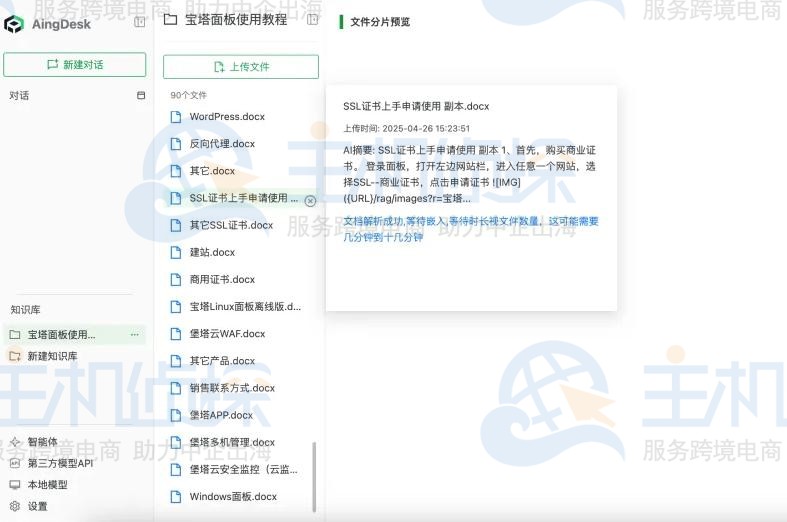Screen dimensions: 787x522
Task: Click the 第三方模型API icon
Action: (x=15, y=463)
